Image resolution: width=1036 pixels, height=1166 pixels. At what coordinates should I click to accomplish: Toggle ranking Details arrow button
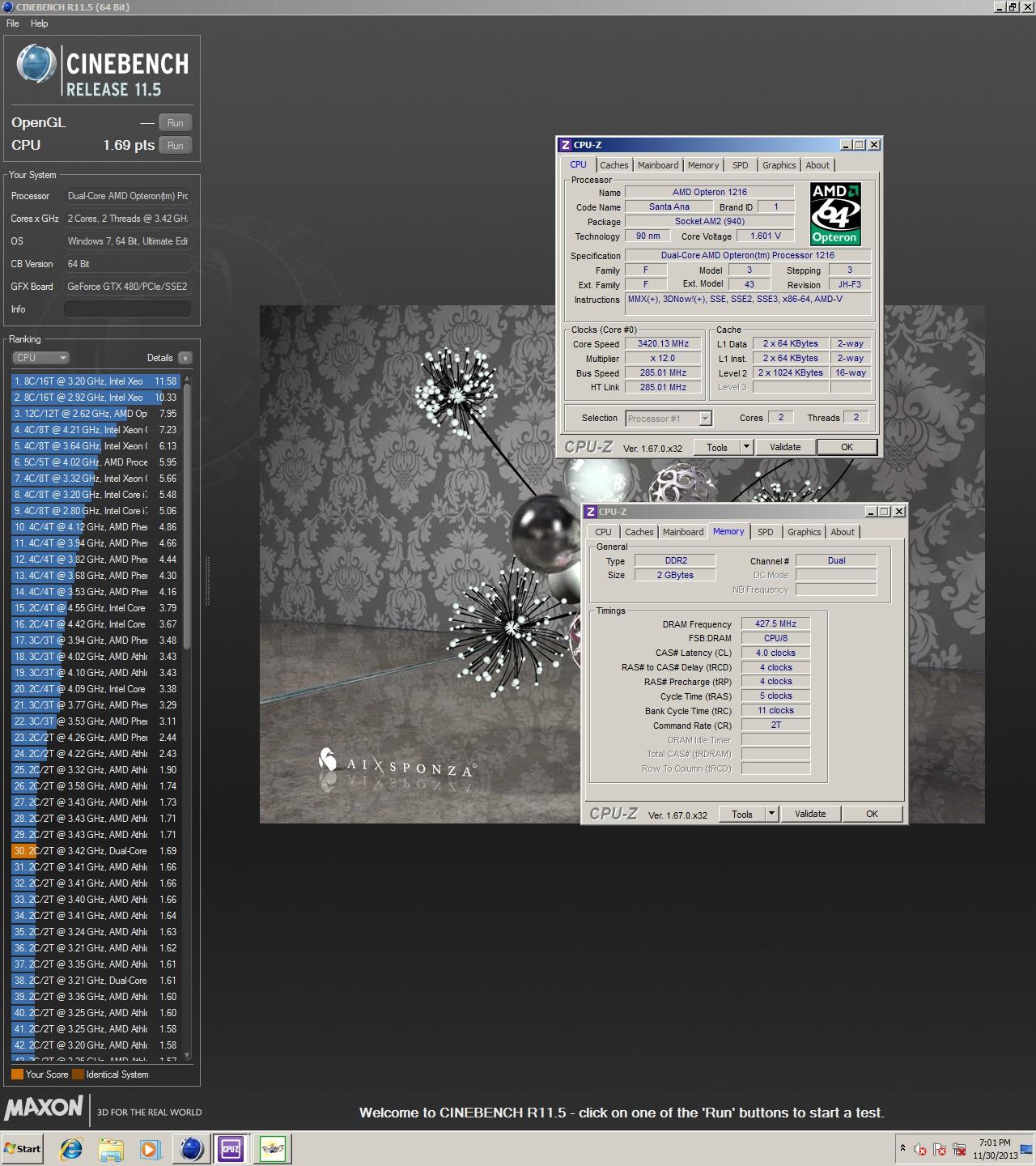click(x=185, y=357)
